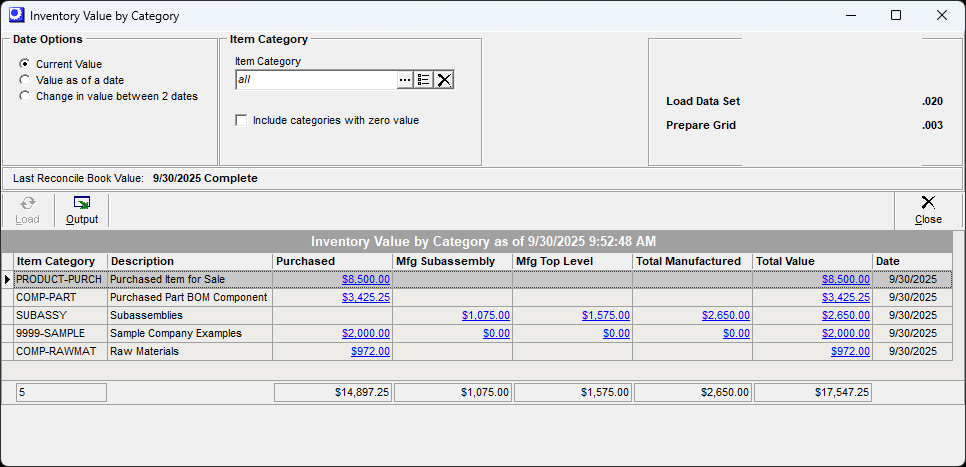The image size is (966, 467).
Task: Click the row selector arrow for PRODUCT-PURCH
Action: pyautogui.click(x=7, y=279)
